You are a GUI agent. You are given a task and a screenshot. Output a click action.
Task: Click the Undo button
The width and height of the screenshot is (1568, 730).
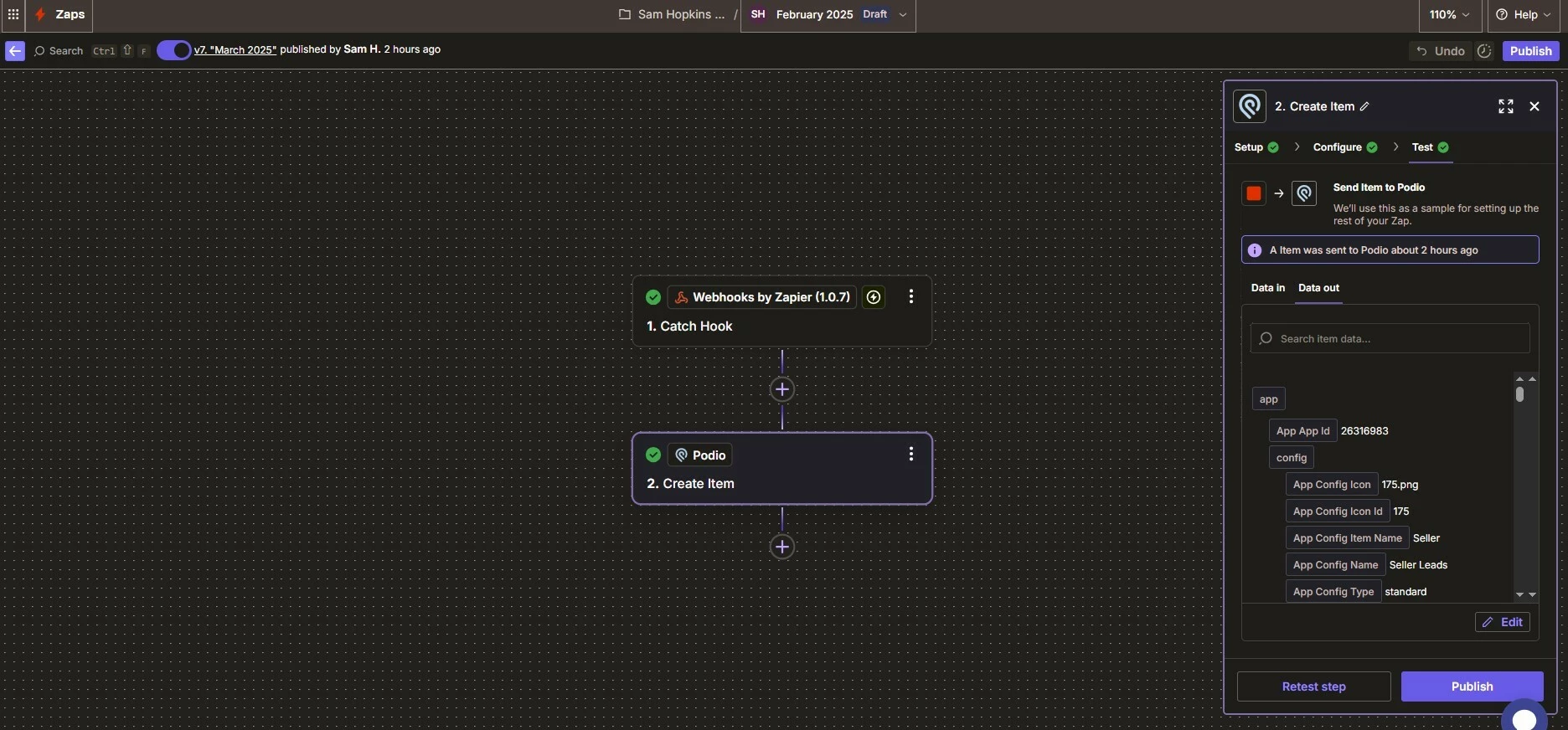pos(1441,51)
